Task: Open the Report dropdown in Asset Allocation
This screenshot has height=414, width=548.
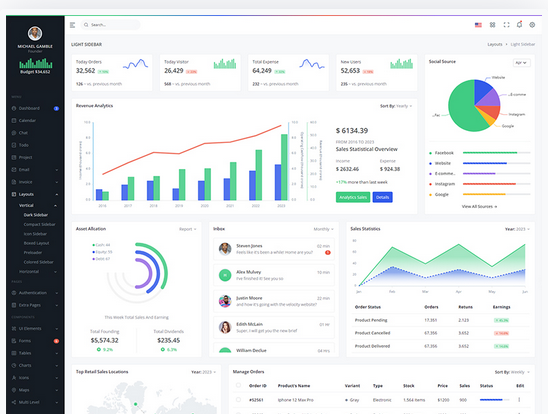Action: click(188, 229)
